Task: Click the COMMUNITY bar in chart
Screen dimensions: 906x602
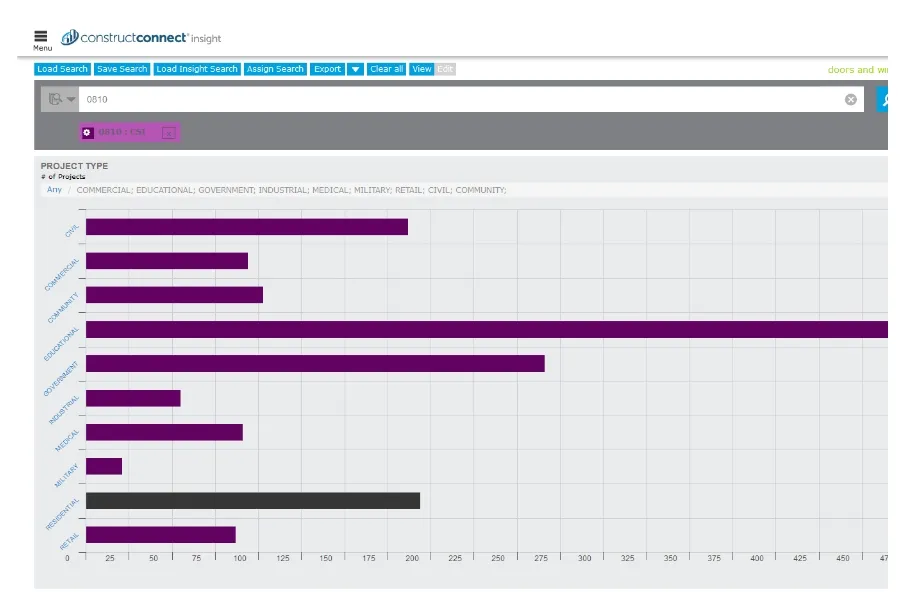Action: (174, 295)
